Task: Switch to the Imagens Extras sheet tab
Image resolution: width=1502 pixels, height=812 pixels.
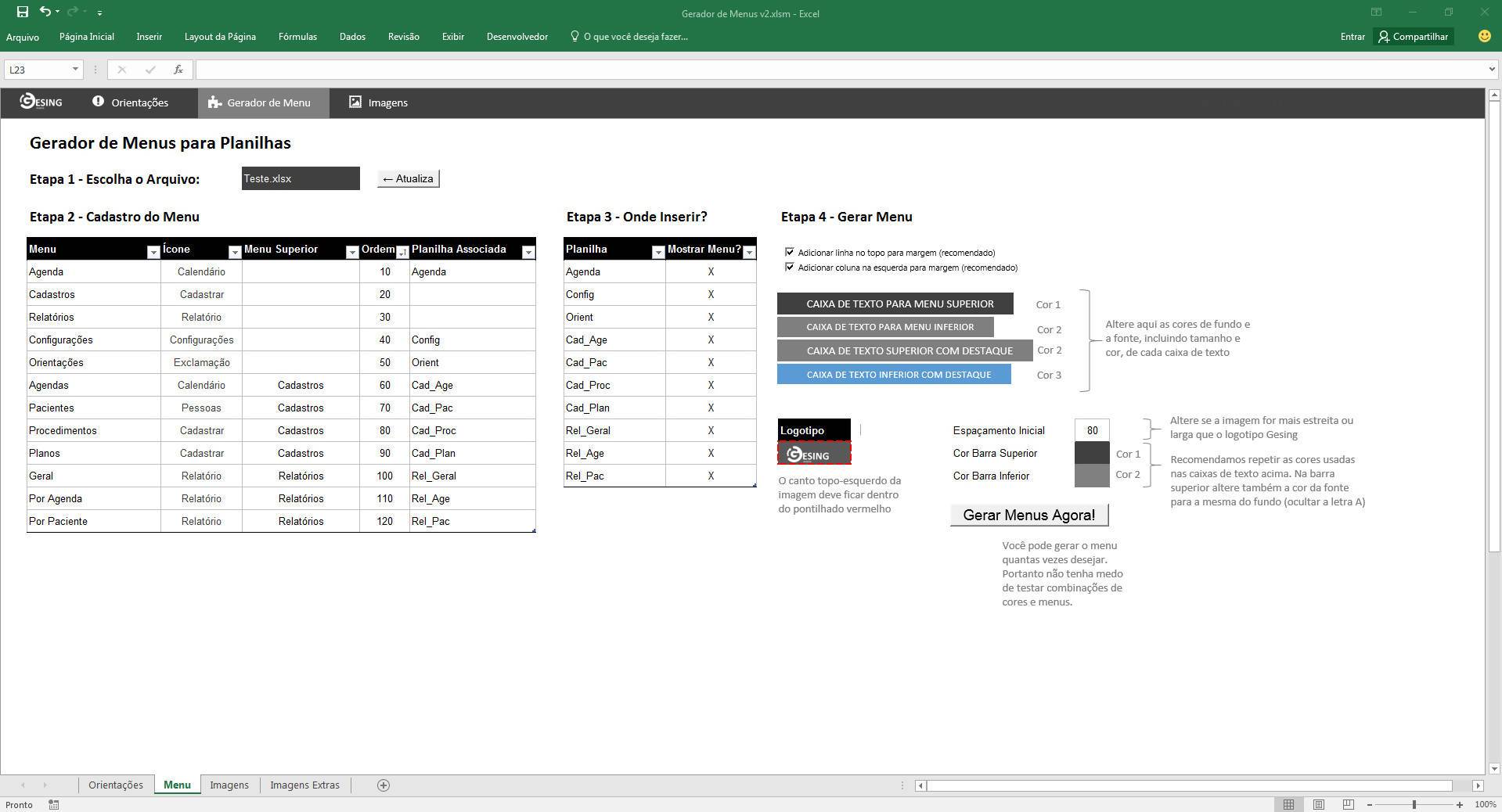Action: (304, 785)
